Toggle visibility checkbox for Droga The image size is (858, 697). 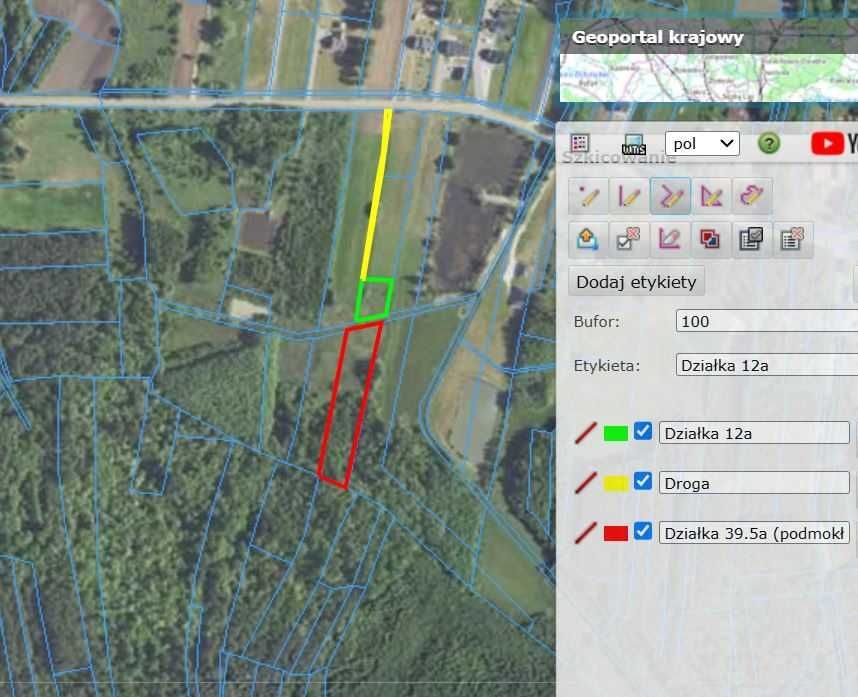tap(643, 481)
